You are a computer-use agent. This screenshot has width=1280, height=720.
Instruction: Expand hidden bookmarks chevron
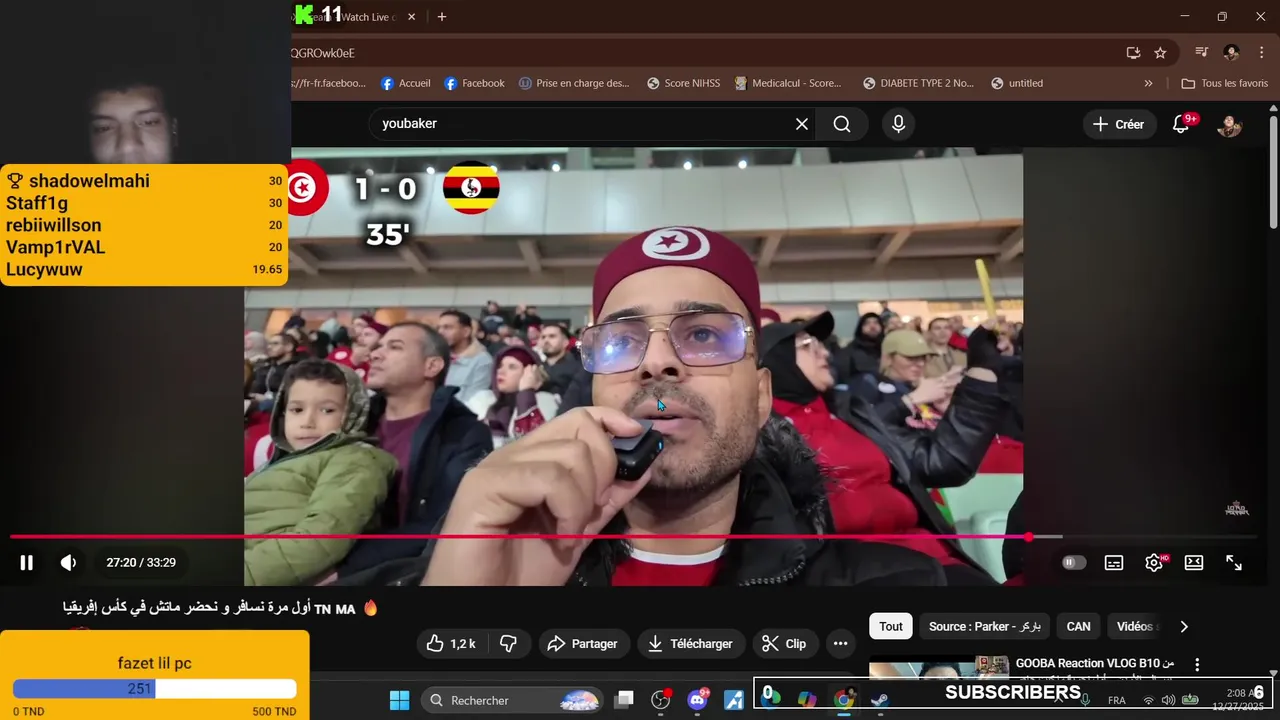1148,84
